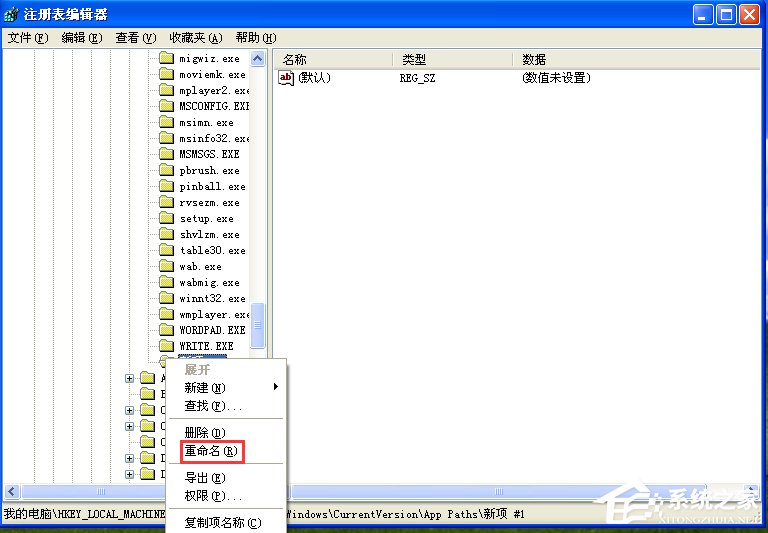The image size is (768, 533).
Task: Minimize the Registry Editor window
Action: click(x=702, y=15)
